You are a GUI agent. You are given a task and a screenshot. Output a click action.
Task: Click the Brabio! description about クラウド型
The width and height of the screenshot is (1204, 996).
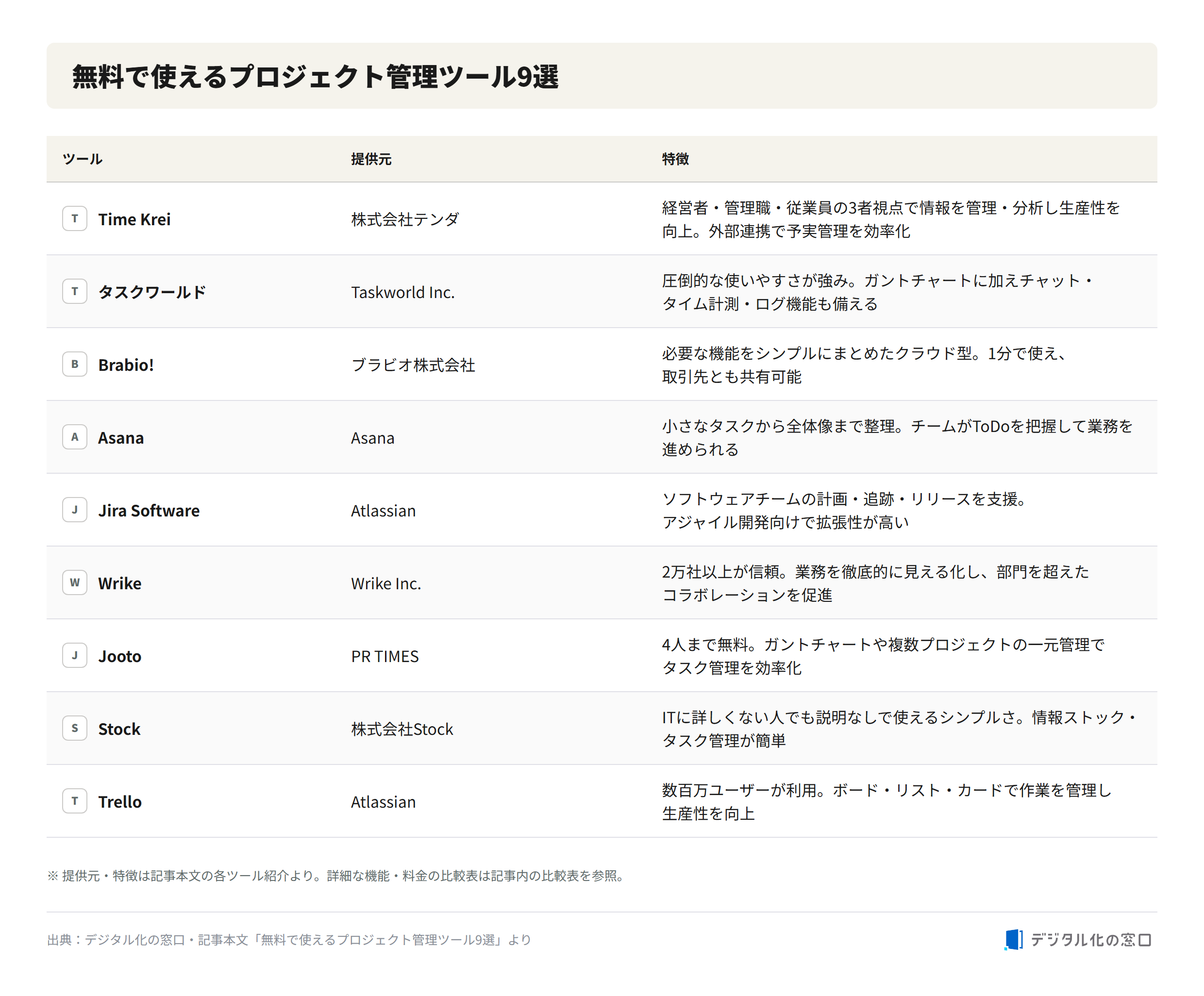(865, 365)
